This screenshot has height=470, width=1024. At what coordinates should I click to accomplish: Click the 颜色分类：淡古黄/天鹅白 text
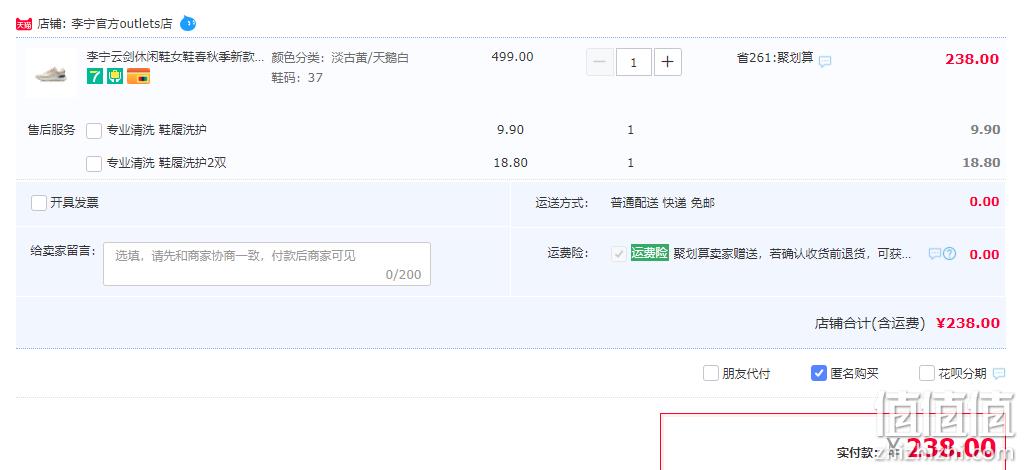(x=340, y=57)
